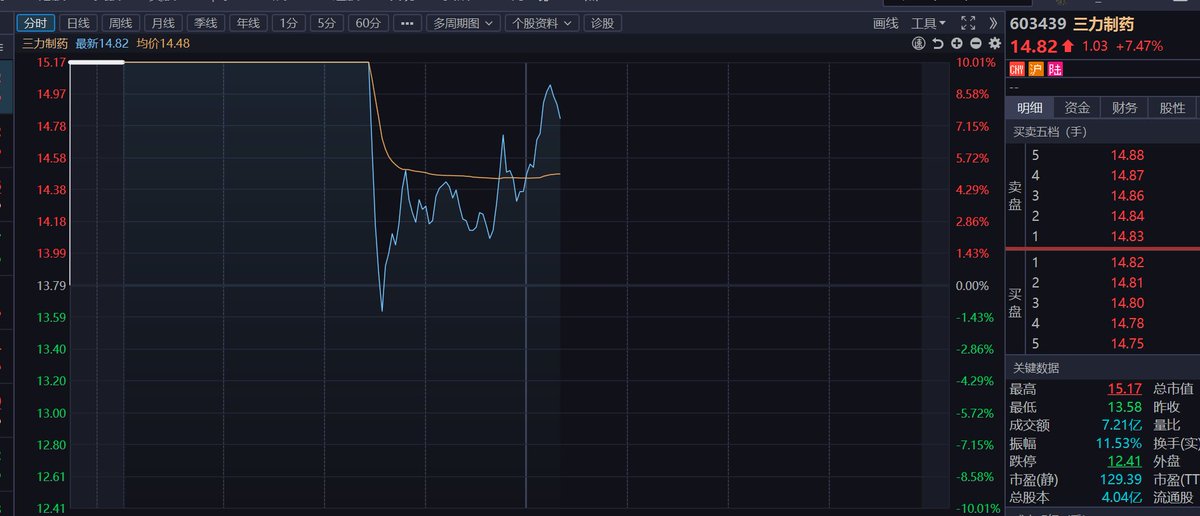Click the 市盈(静) value 129.39
Screen dimensions: 1200x516
click(x=1121, y=479)
